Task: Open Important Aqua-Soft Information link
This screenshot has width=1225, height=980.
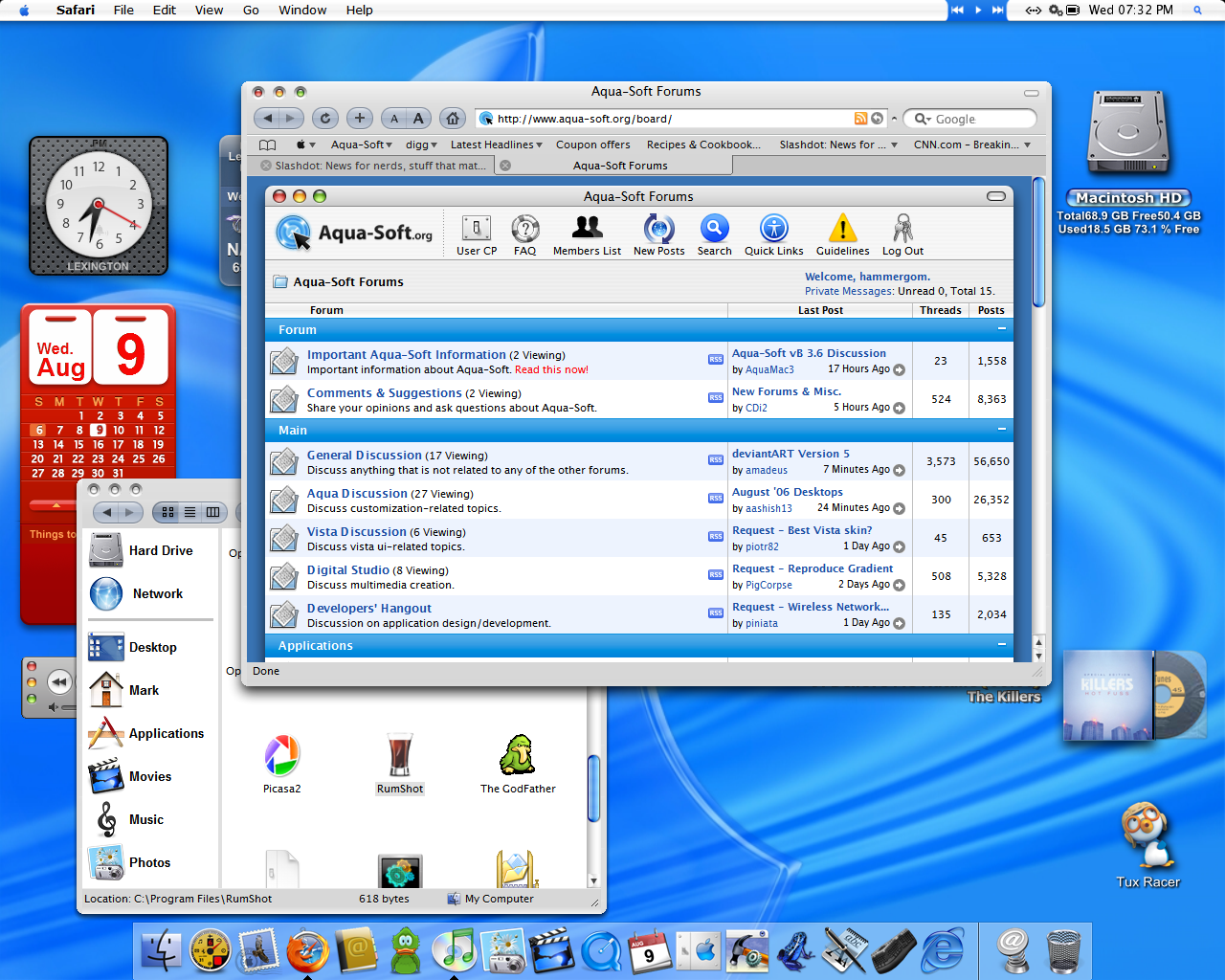Action: [407, 354]
